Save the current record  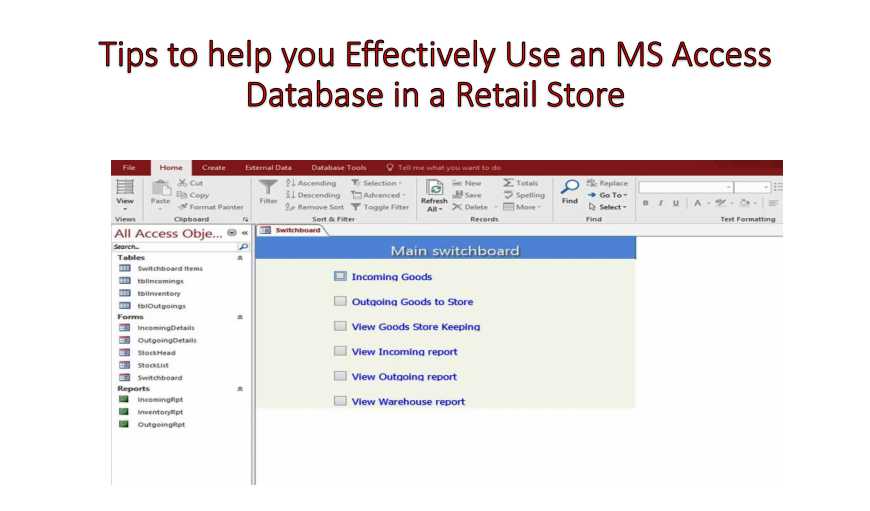point(467,195)
